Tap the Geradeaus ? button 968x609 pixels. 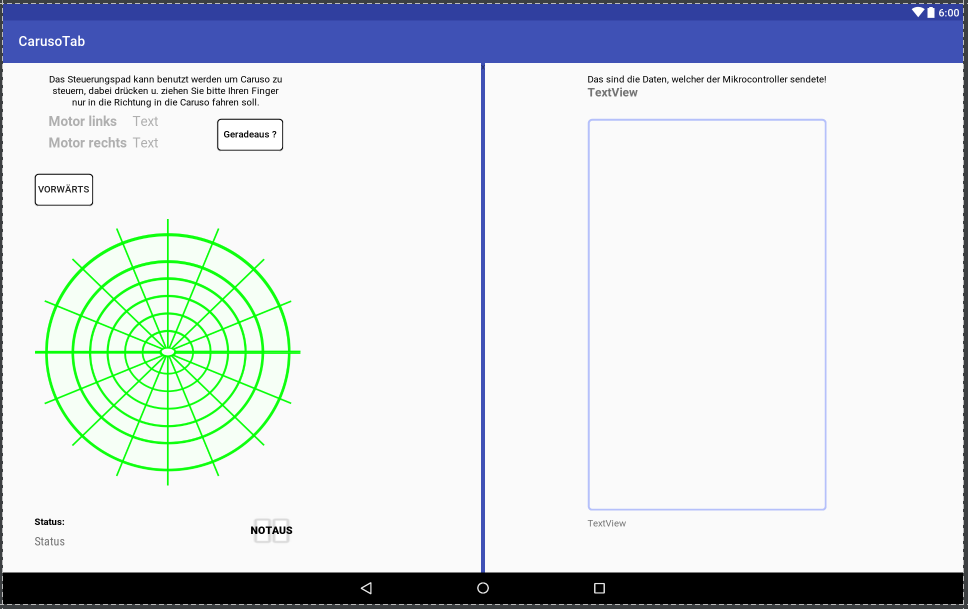(250, 135)
